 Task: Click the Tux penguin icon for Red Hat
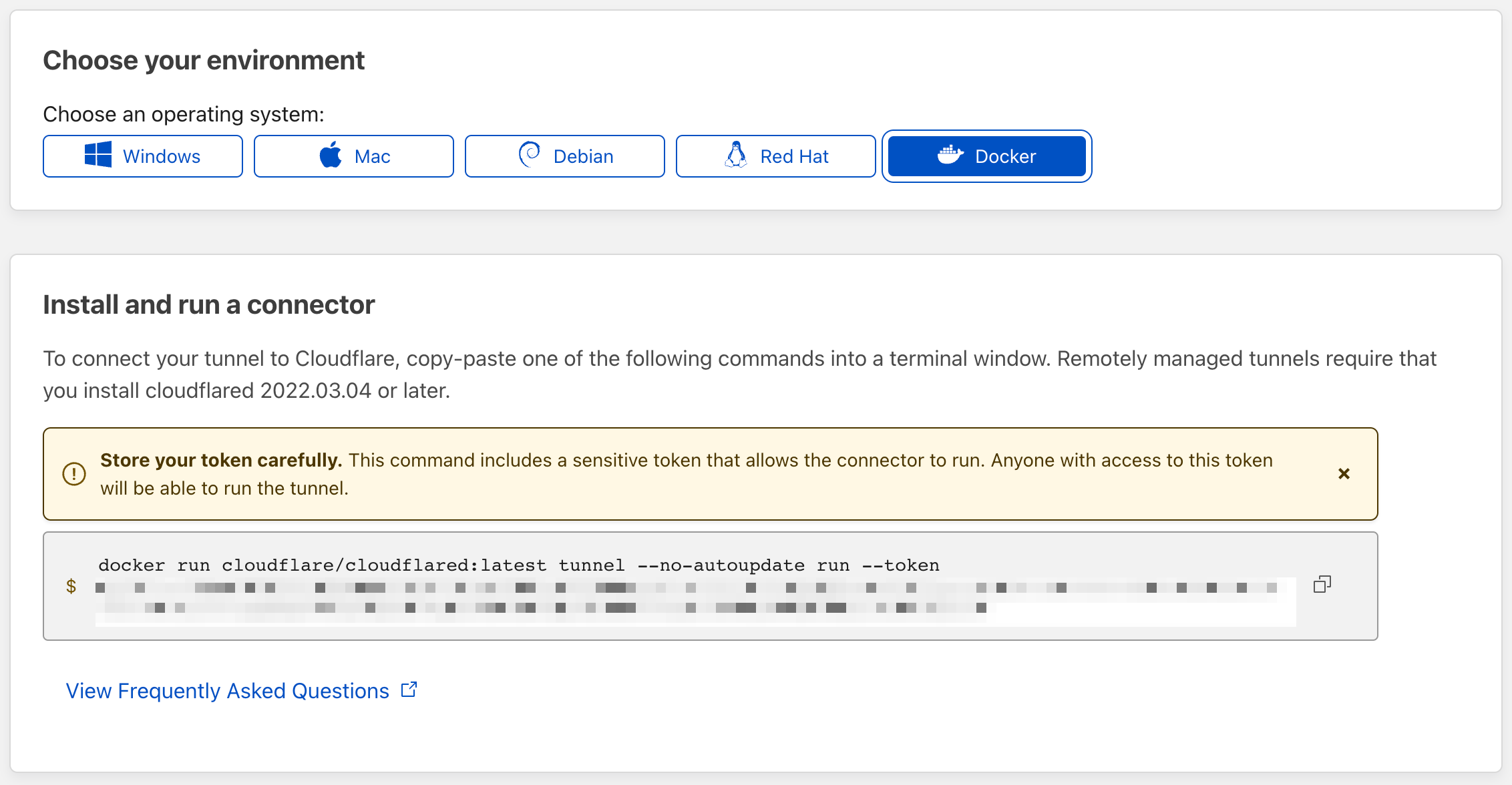(737, 156)
